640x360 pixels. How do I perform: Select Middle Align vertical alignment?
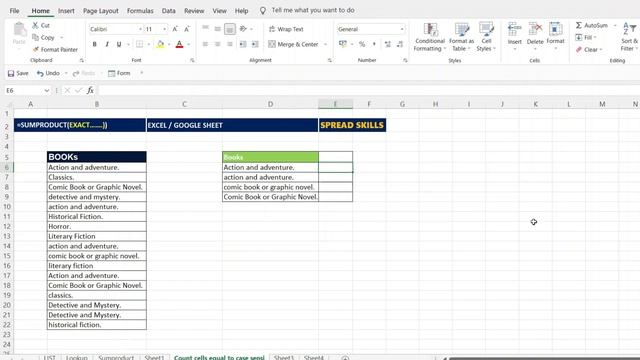point(218,29)
